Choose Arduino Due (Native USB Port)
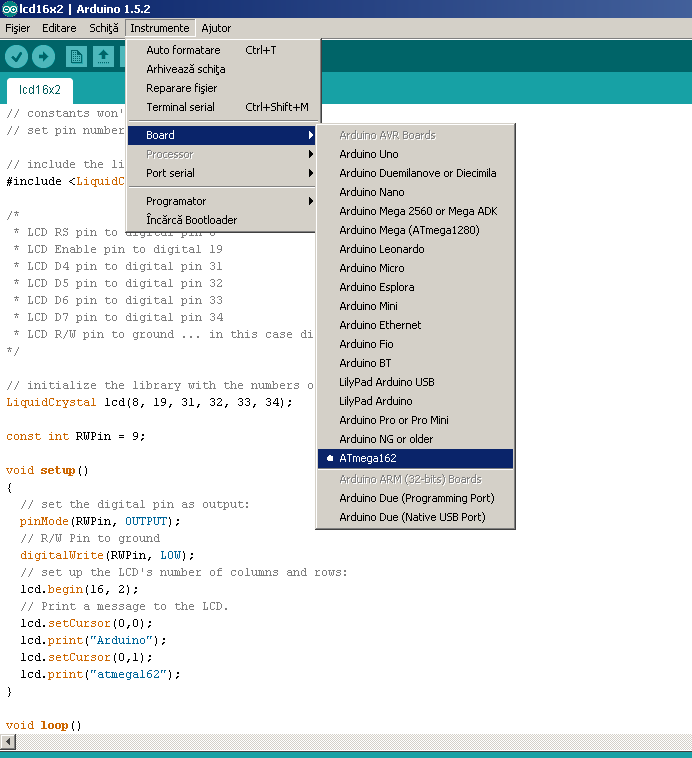692x758 pixels. (415, 517)
